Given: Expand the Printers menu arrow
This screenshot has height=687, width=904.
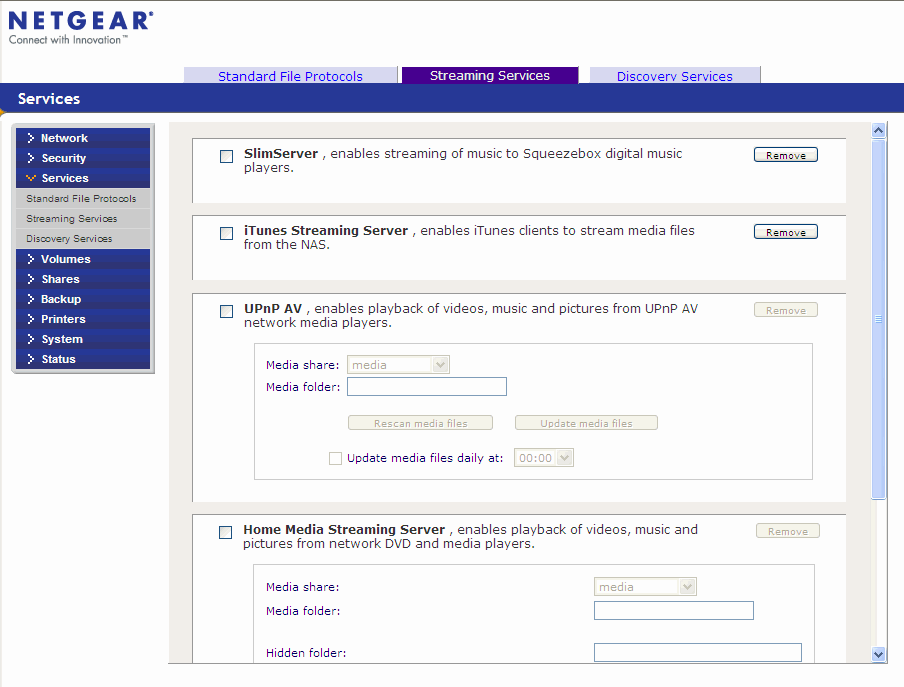Looking at the screenshot, I should point(31,319).
